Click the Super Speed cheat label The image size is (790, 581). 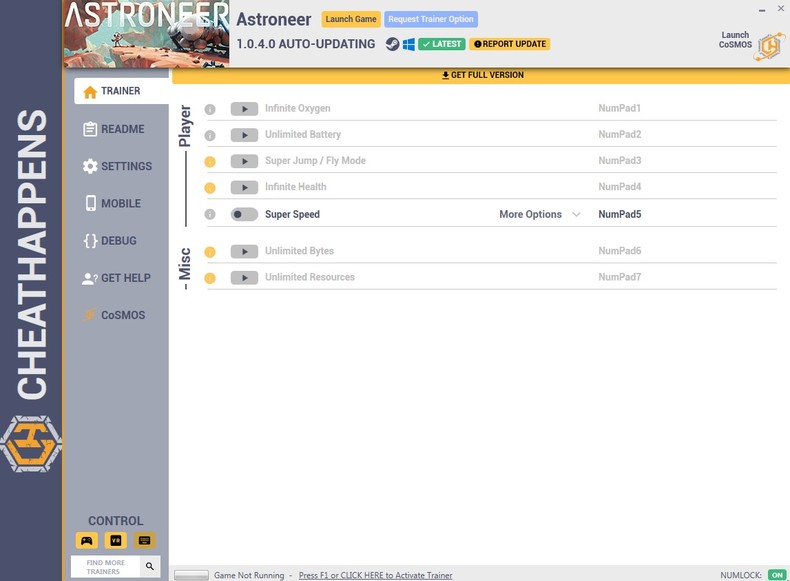click(292, 214)
